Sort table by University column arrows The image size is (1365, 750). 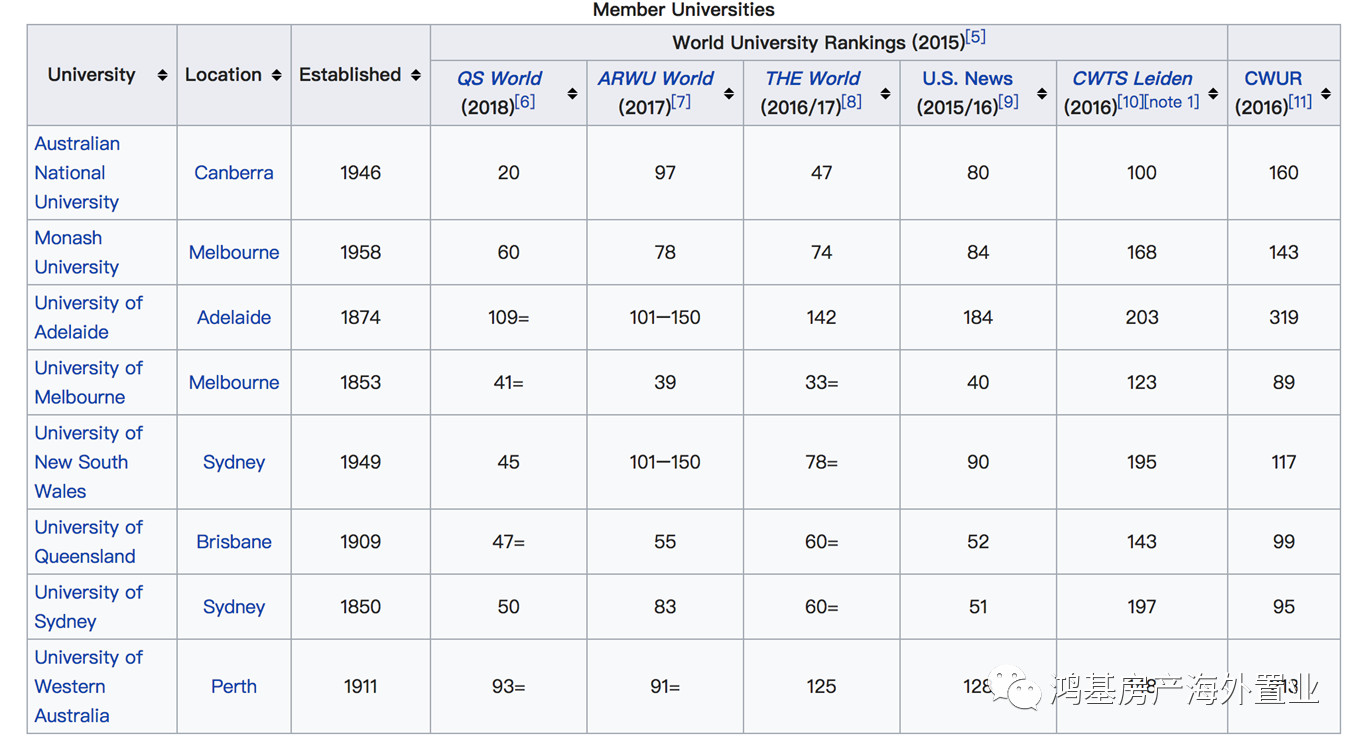coord(162,75)
